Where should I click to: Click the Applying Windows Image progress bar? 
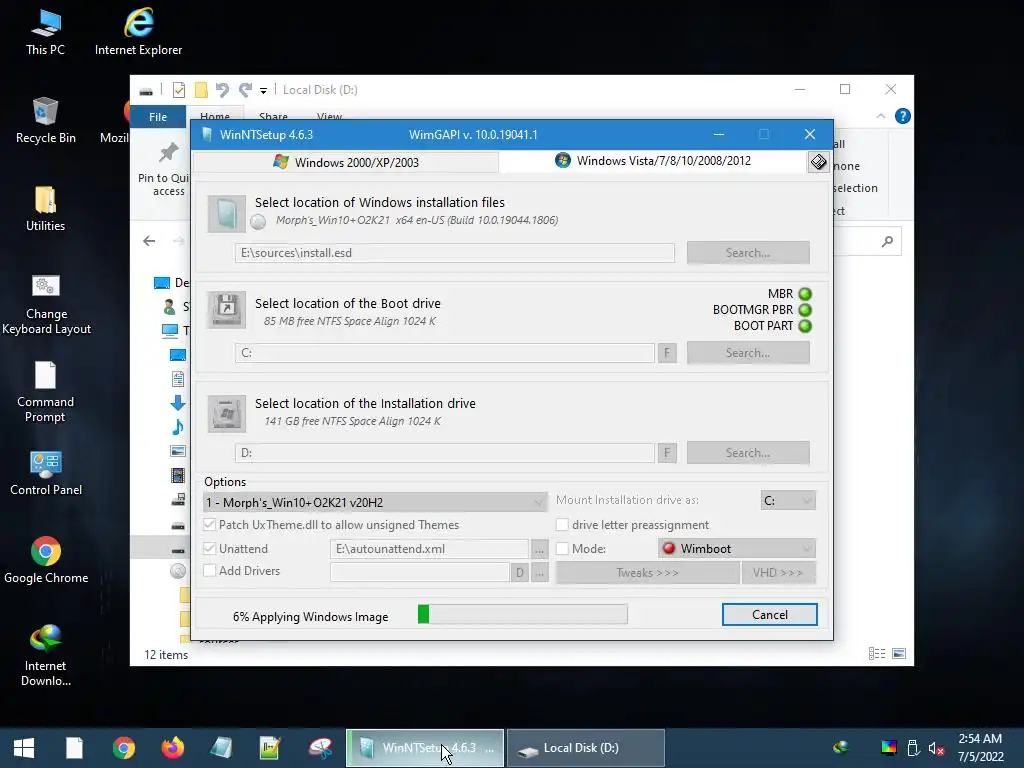pos(522,615)
